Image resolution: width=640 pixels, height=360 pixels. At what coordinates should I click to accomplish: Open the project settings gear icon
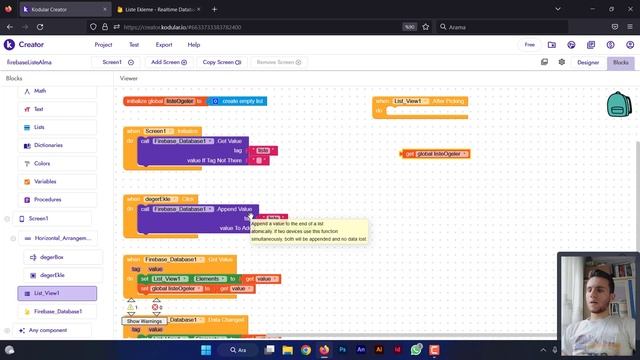point(562,62)
